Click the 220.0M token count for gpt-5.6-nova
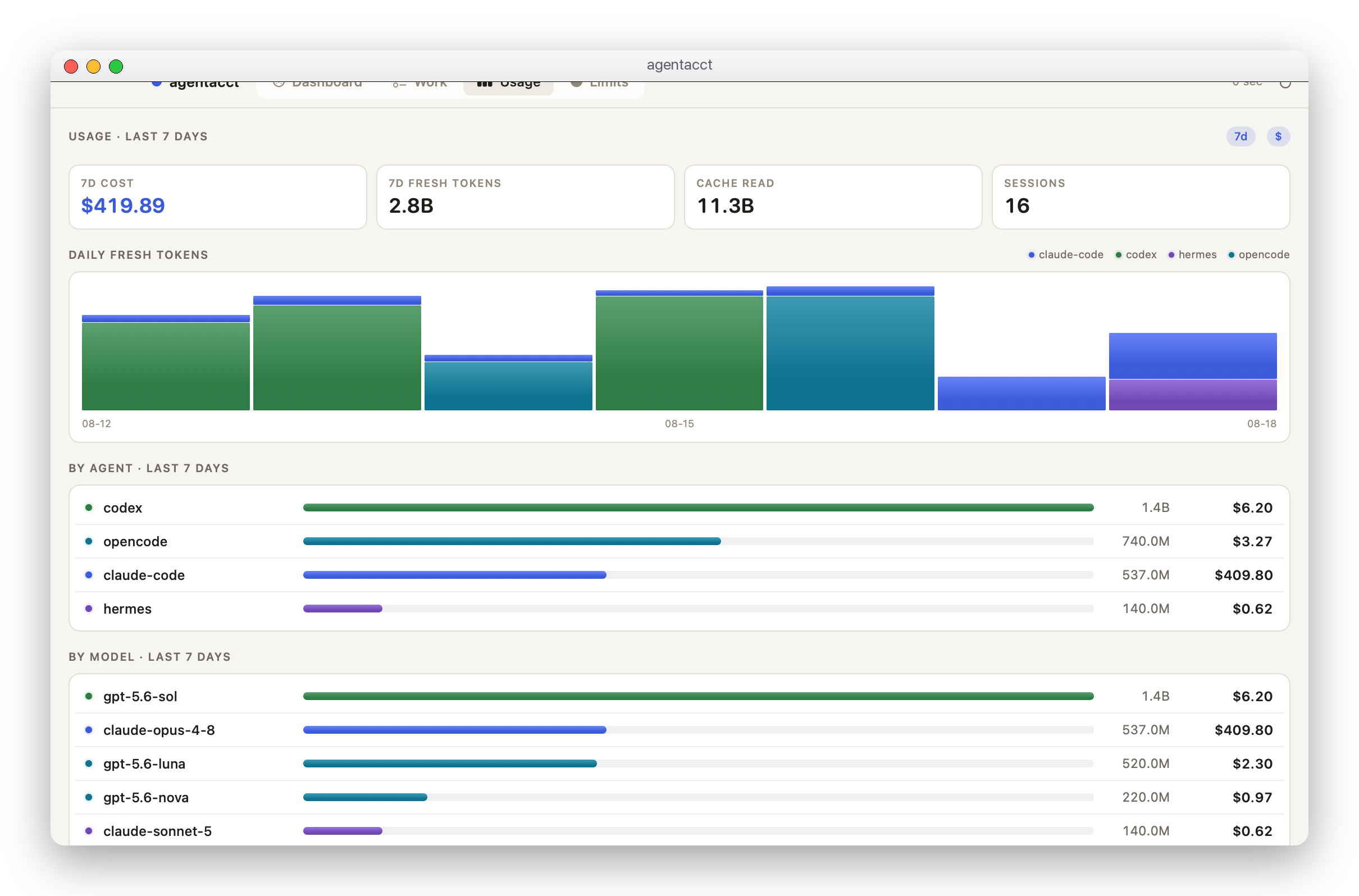 coord(1145,798)
